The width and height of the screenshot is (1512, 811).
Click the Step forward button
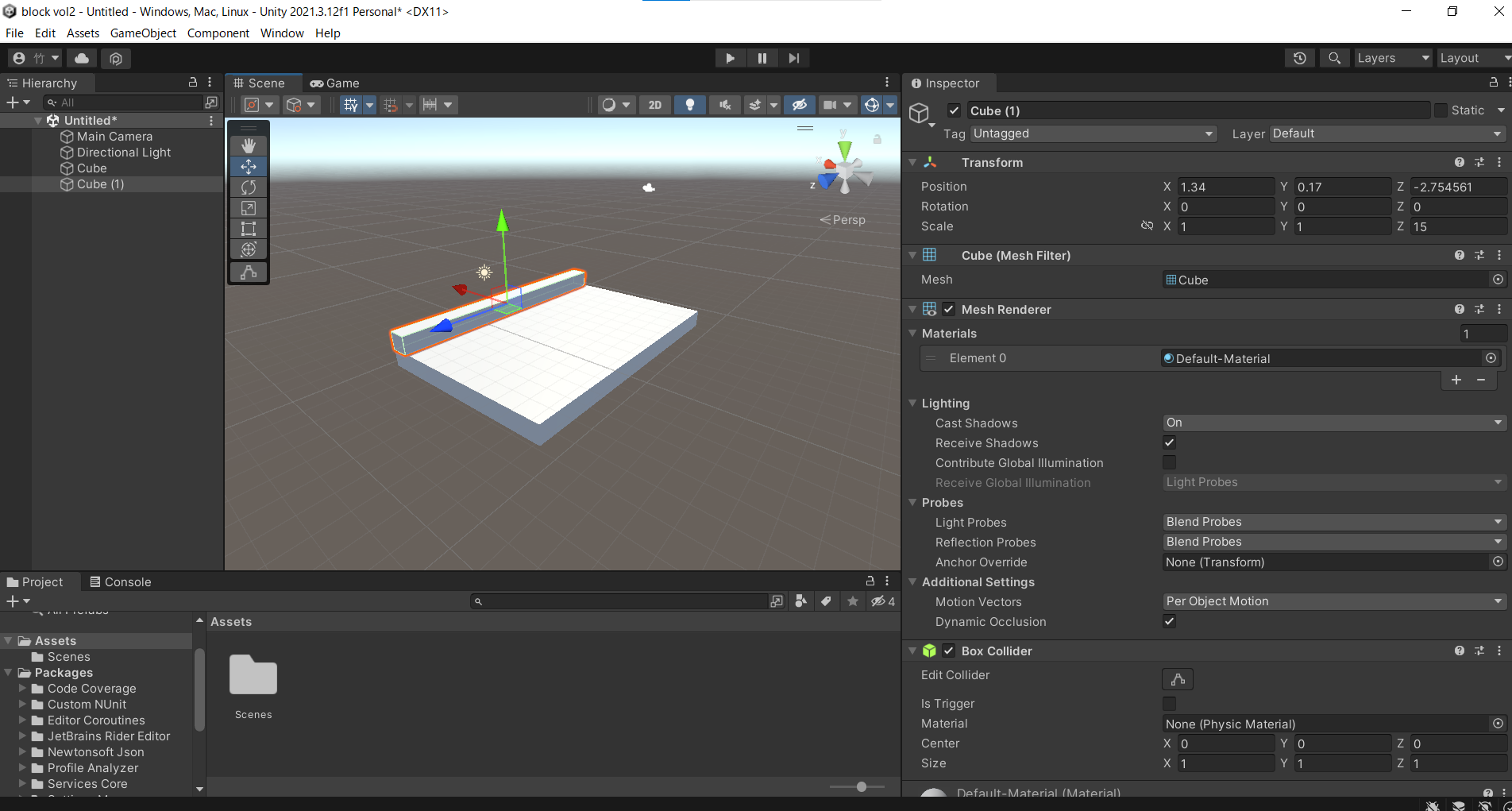point(794,58)
